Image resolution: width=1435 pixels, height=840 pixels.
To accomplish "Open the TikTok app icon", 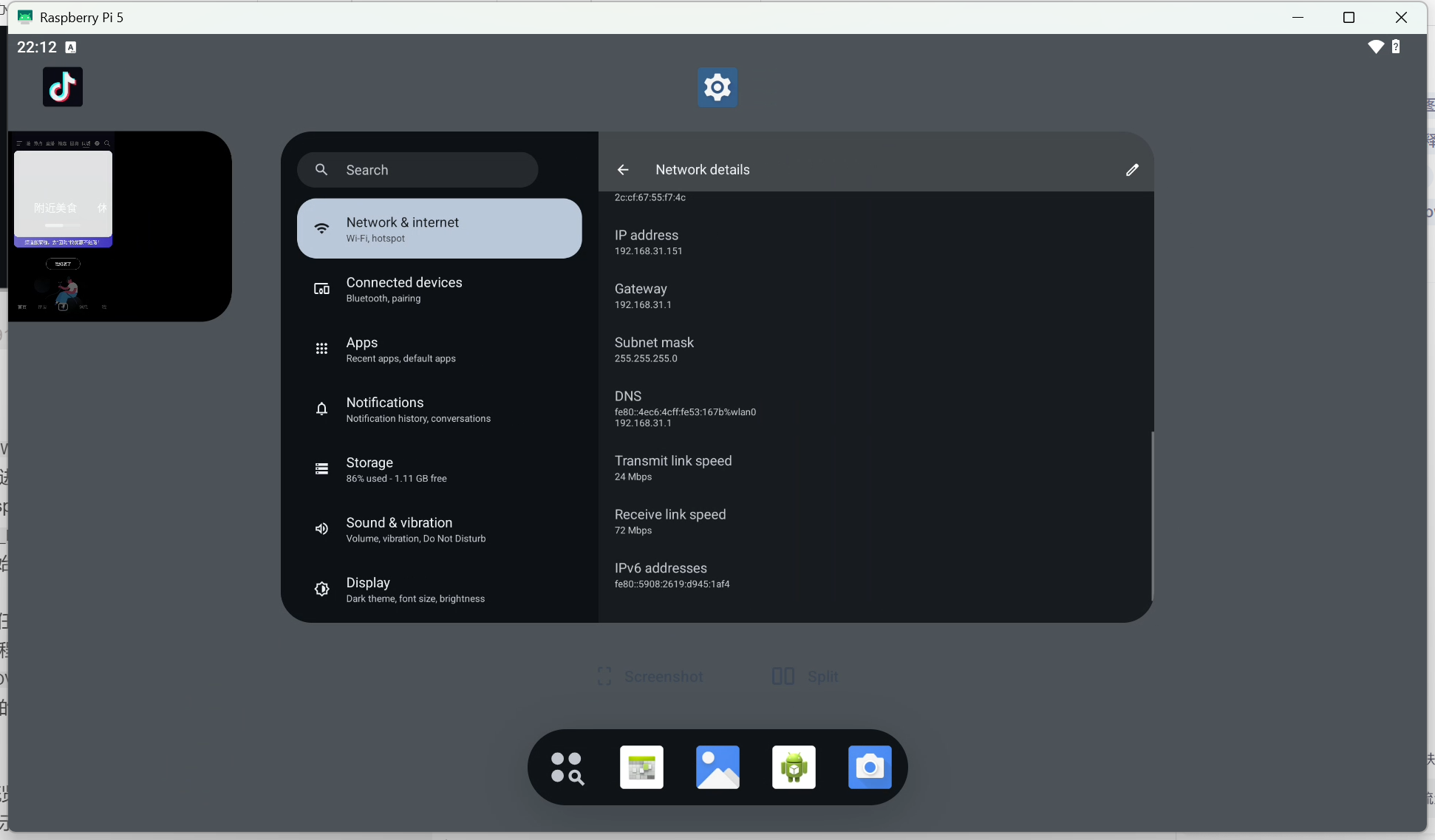I will [63, 87].
